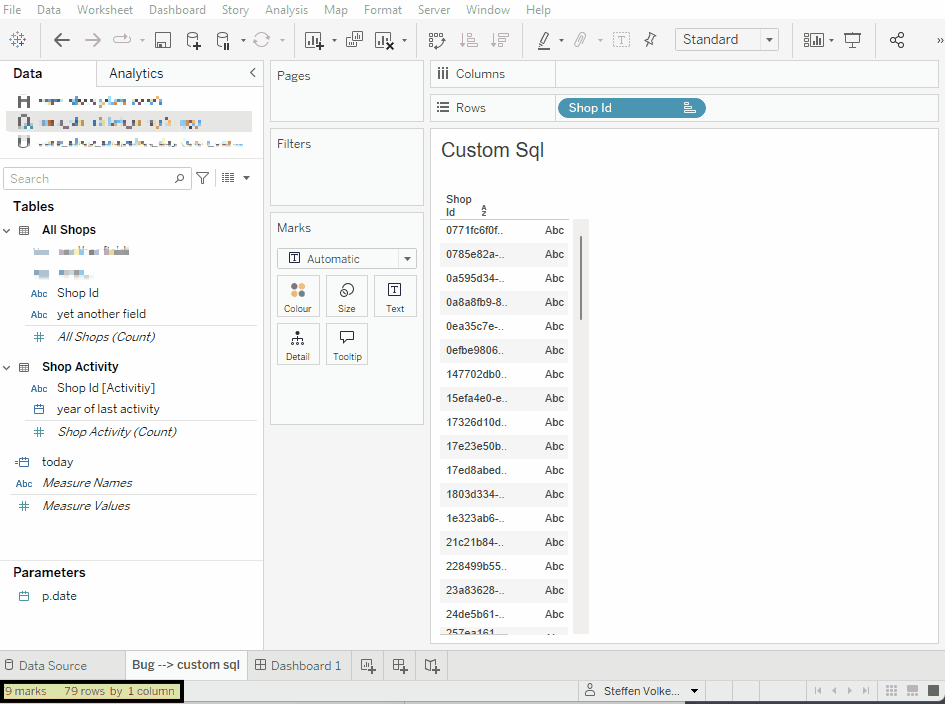Screen dimensions: 945x704
Task: Click the Undo back arrow
Action: point(61,40)
